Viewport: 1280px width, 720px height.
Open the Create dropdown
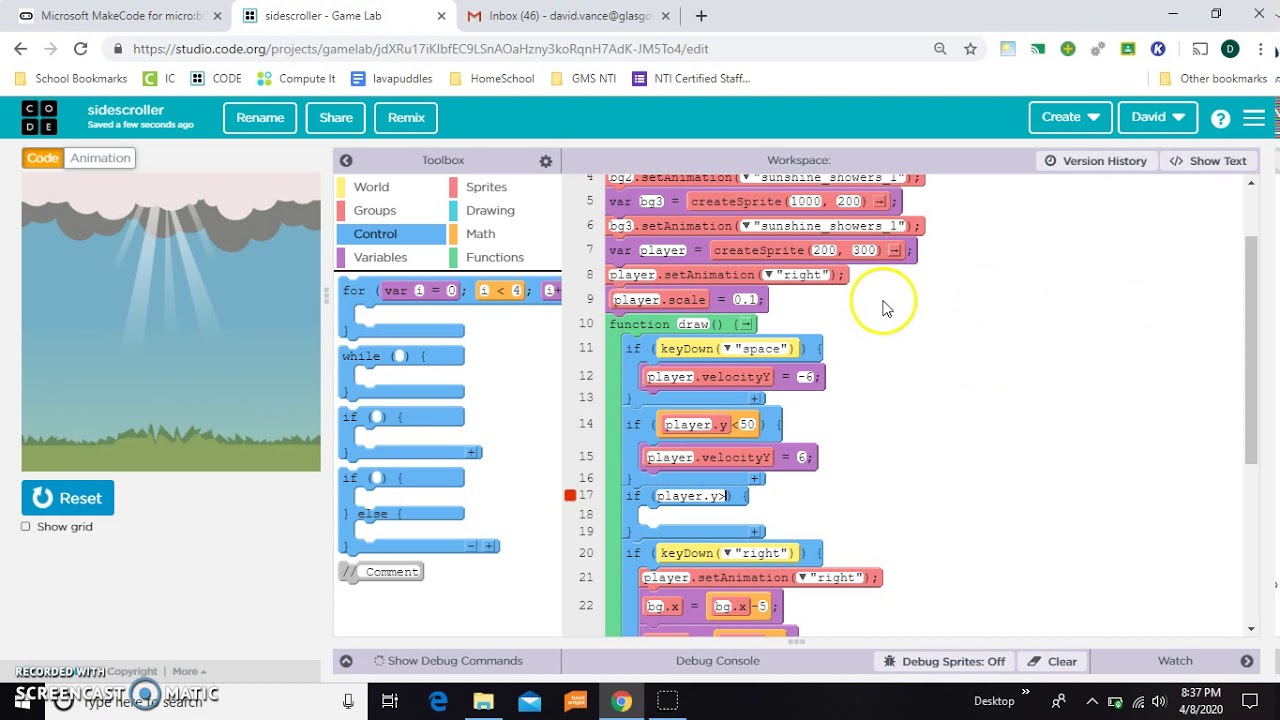(1070, 117)
